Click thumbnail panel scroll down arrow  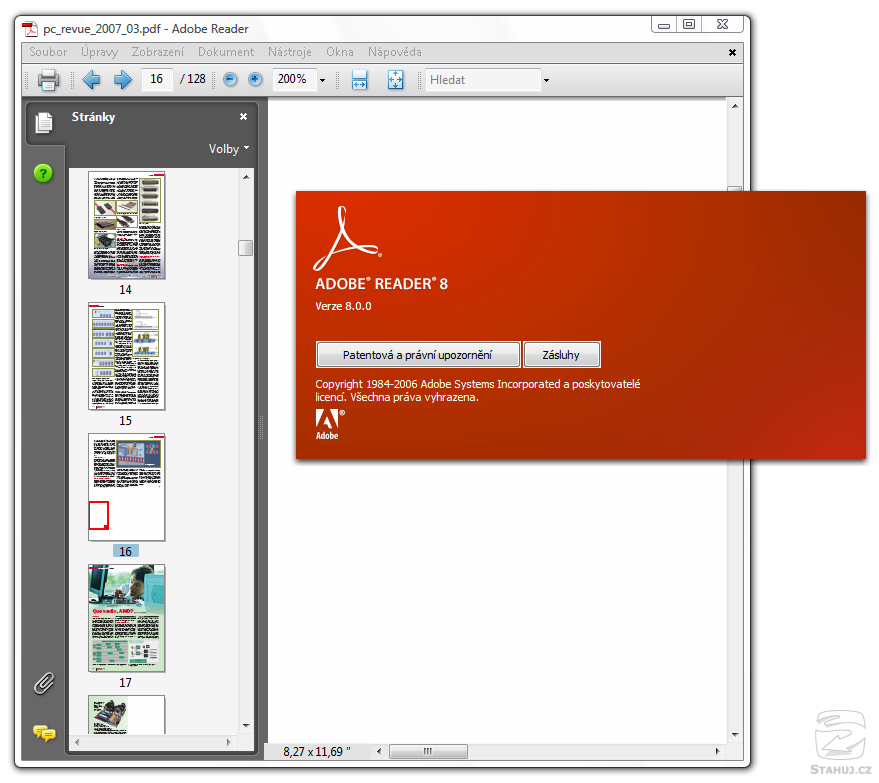(x=246, y=726)
